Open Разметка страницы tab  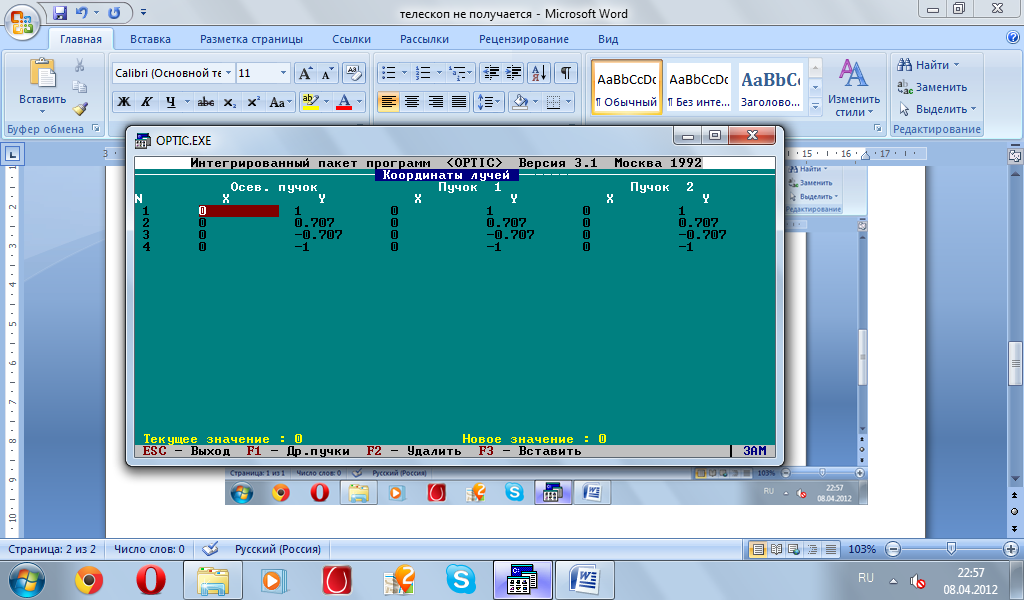coord(251,39)
